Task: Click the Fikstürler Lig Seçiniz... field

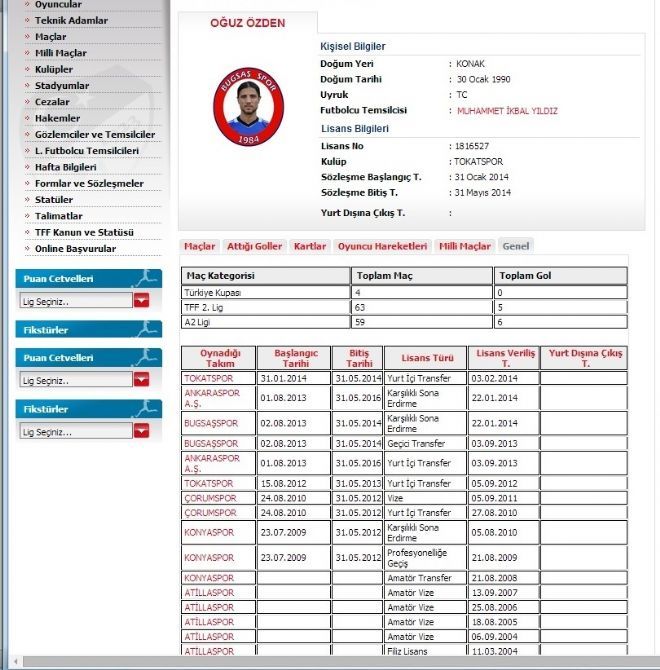Action: (76, 431)
